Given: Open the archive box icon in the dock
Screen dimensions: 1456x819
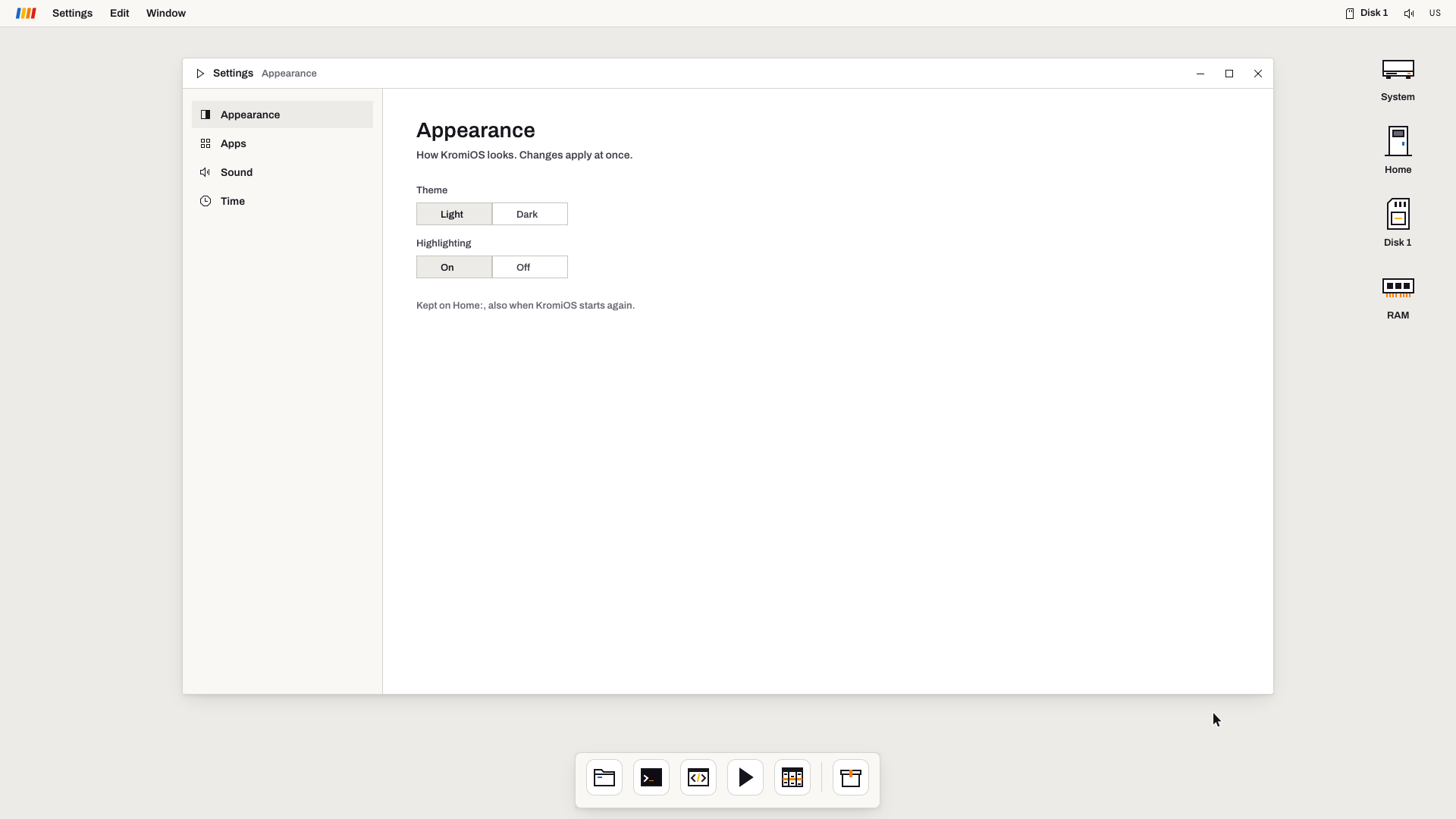Looking at the screenshot, I should tap(851, 777).
